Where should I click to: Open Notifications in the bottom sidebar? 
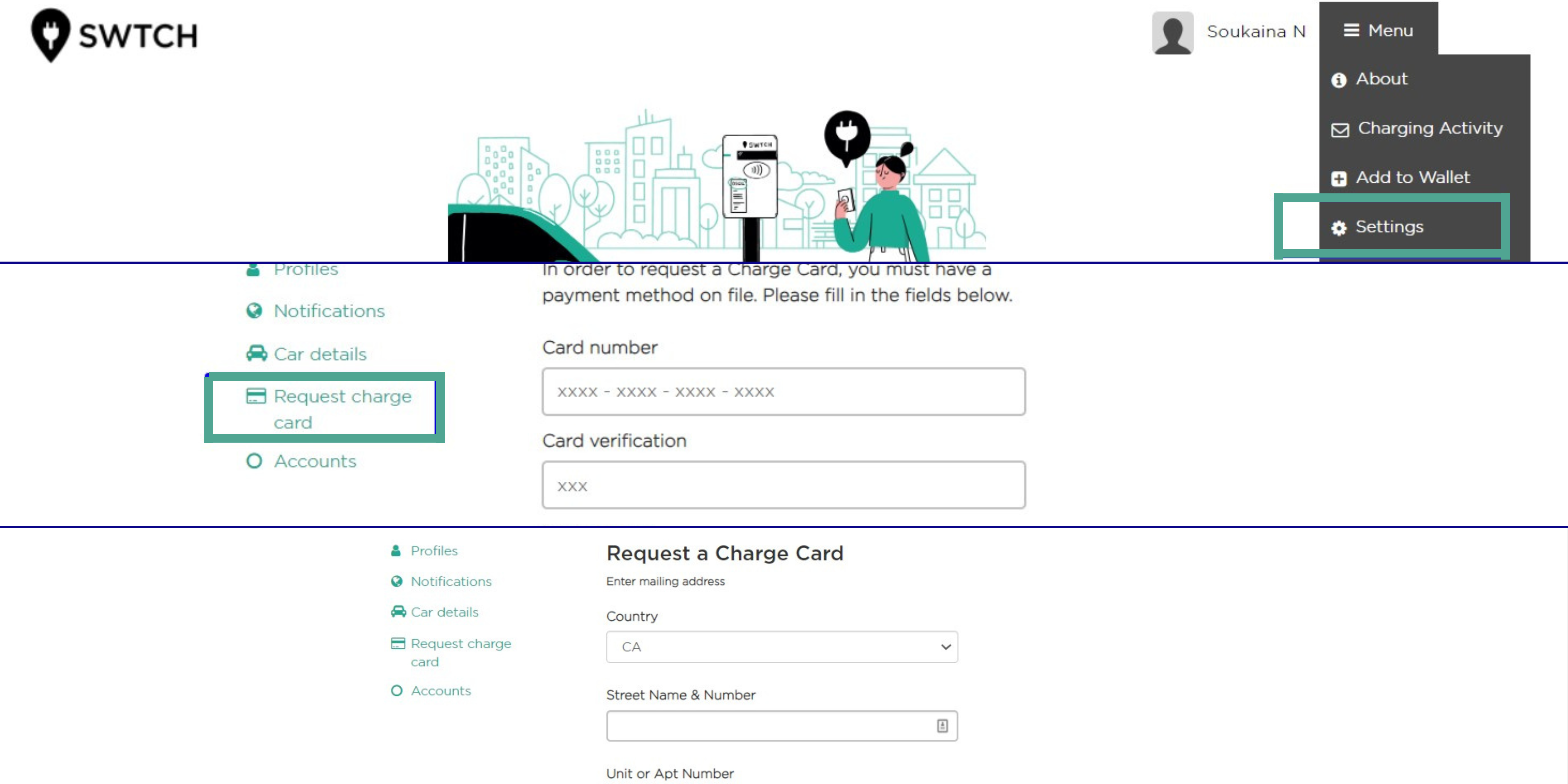[451, 581]
